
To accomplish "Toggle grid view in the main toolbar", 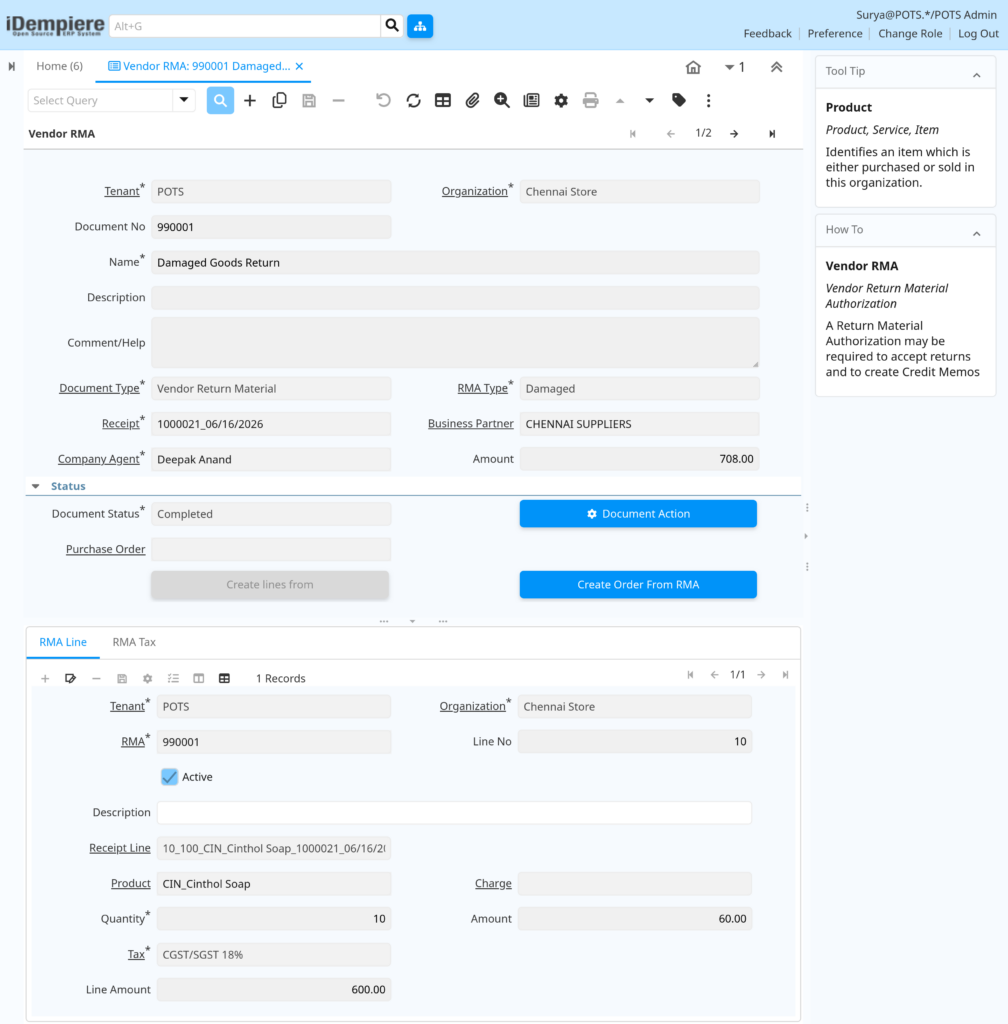I will pyautogui.click(x=443, y=101).
